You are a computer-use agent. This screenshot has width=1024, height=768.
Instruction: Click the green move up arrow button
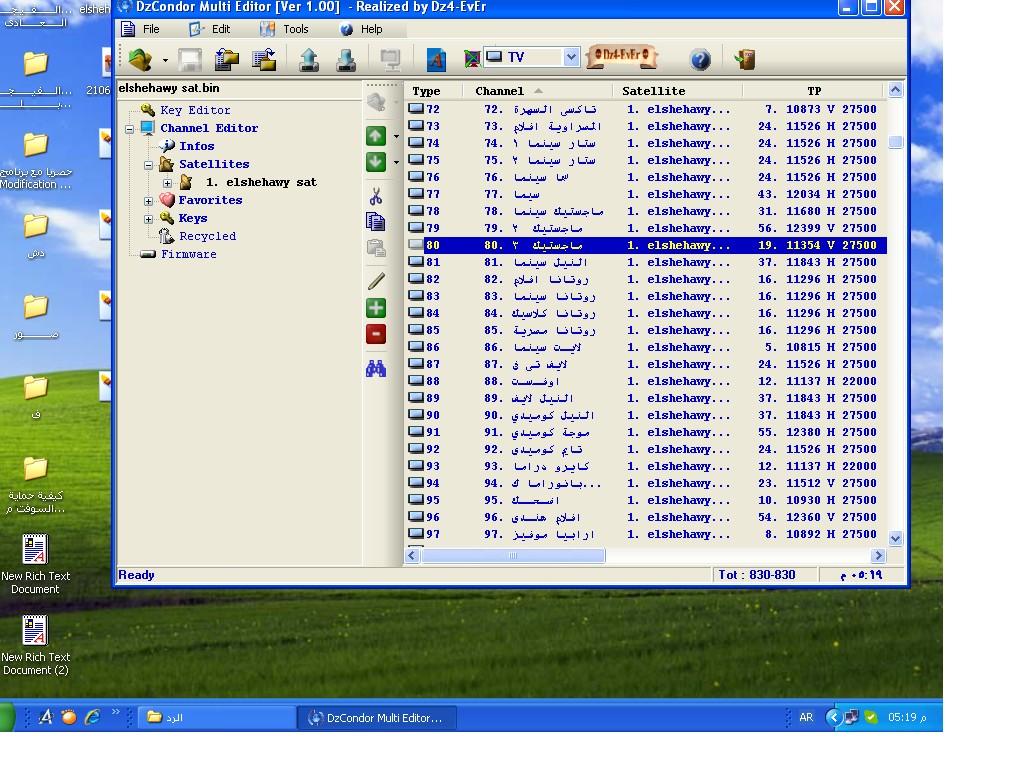[376, 136]
